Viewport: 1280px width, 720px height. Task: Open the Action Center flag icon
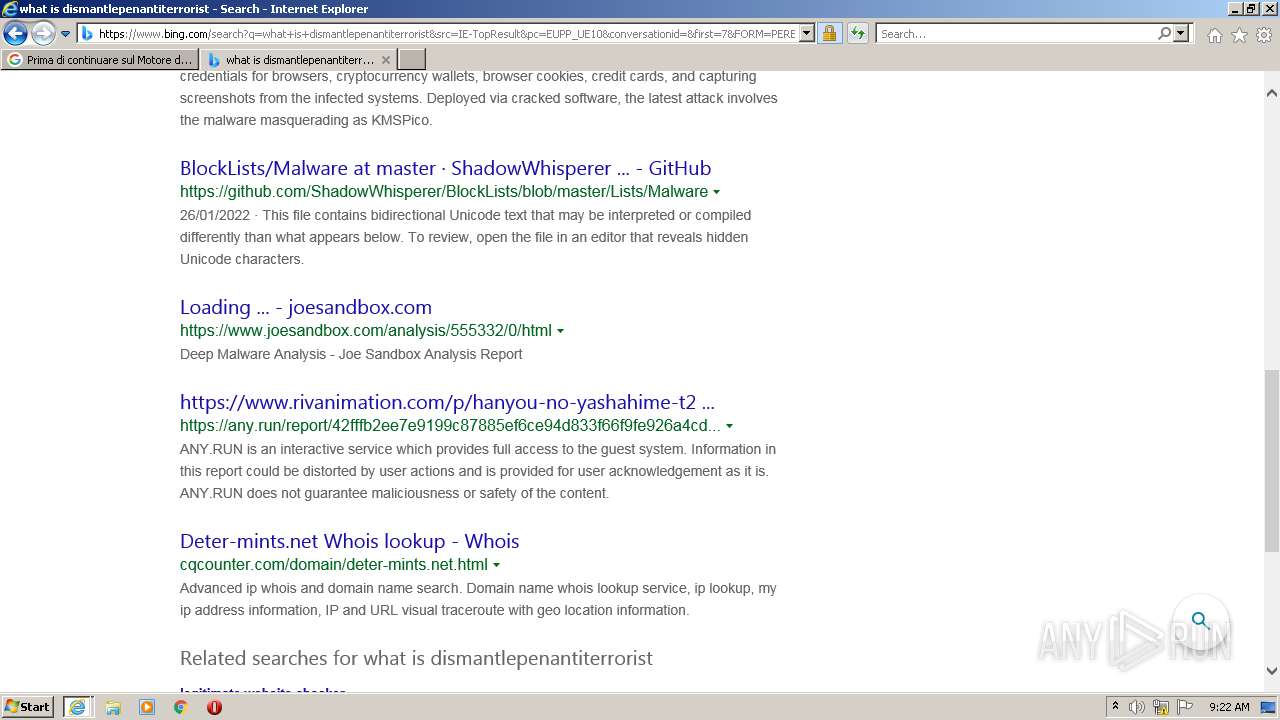(x=1185, y=707)
